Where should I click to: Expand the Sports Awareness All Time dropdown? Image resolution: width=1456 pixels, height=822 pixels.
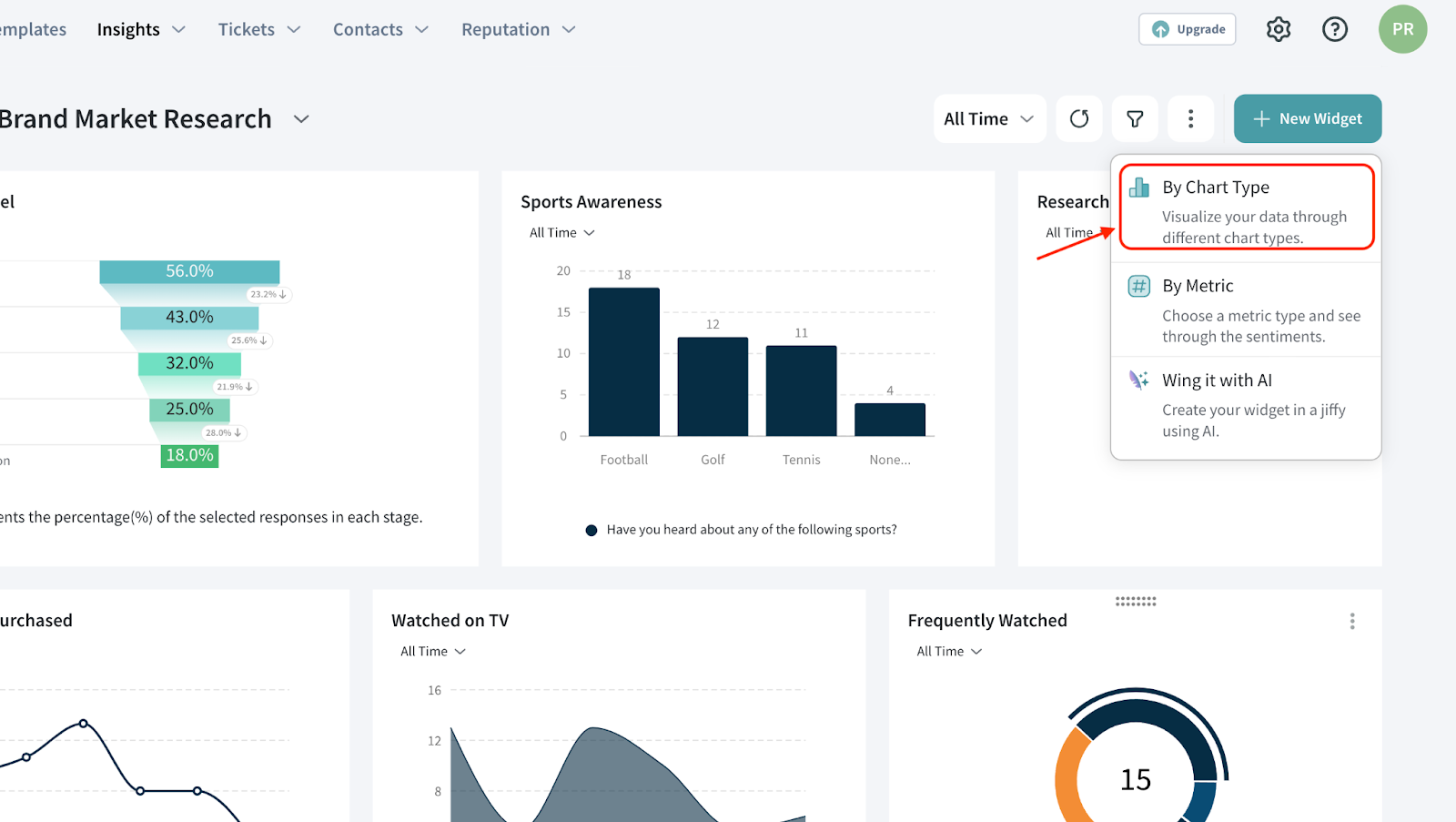coord(562,233)
